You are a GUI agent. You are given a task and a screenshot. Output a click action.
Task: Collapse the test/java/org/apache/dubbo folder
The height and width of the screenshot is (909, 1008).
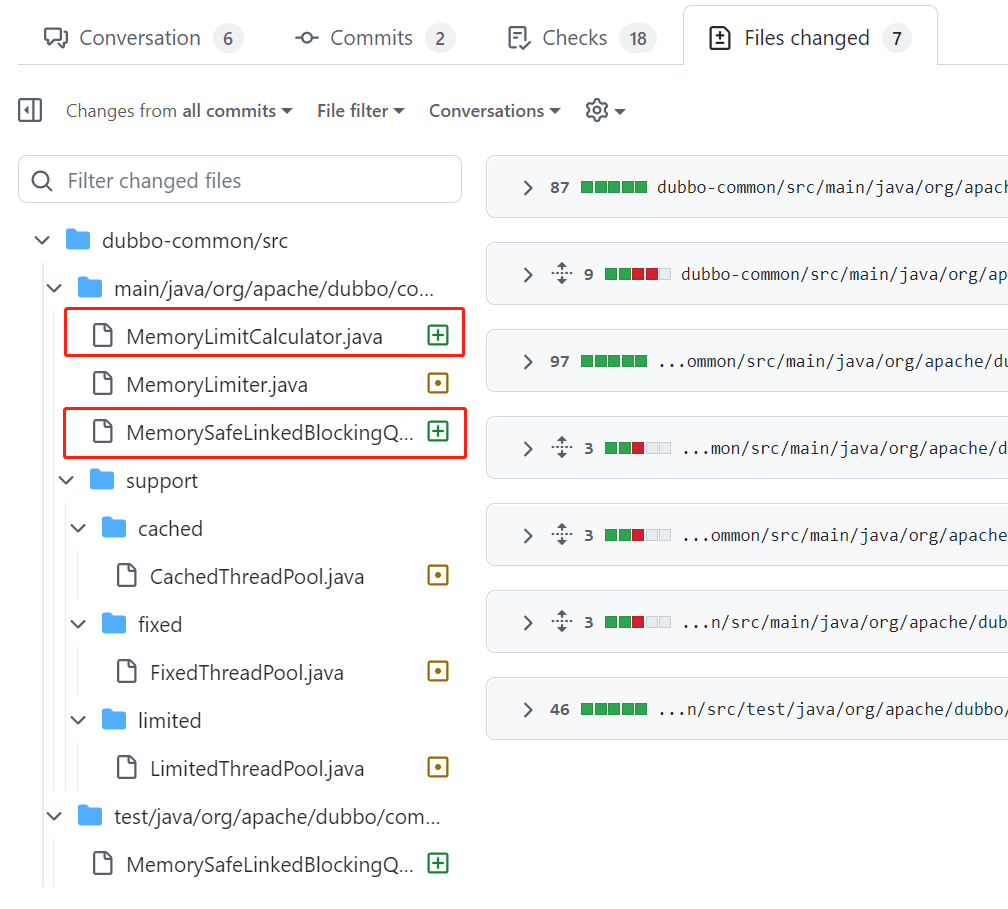click(x=54, y=816)
